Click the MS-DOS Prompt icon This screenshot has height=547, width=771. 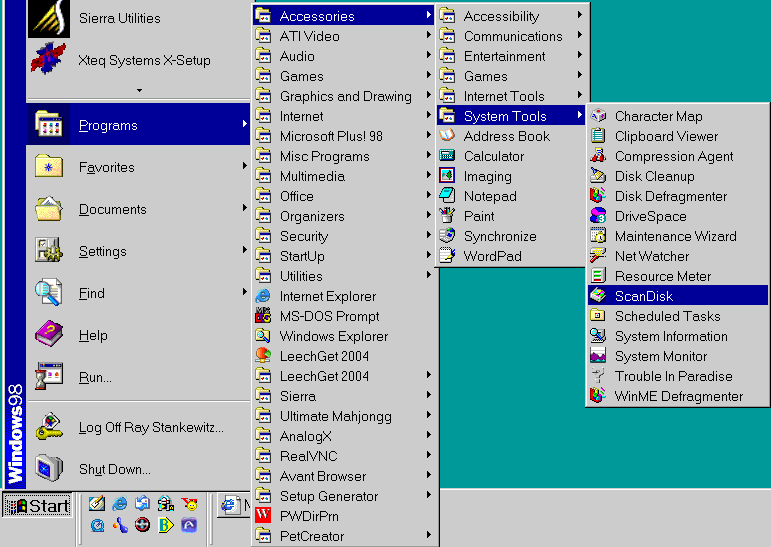click(263, 316)
